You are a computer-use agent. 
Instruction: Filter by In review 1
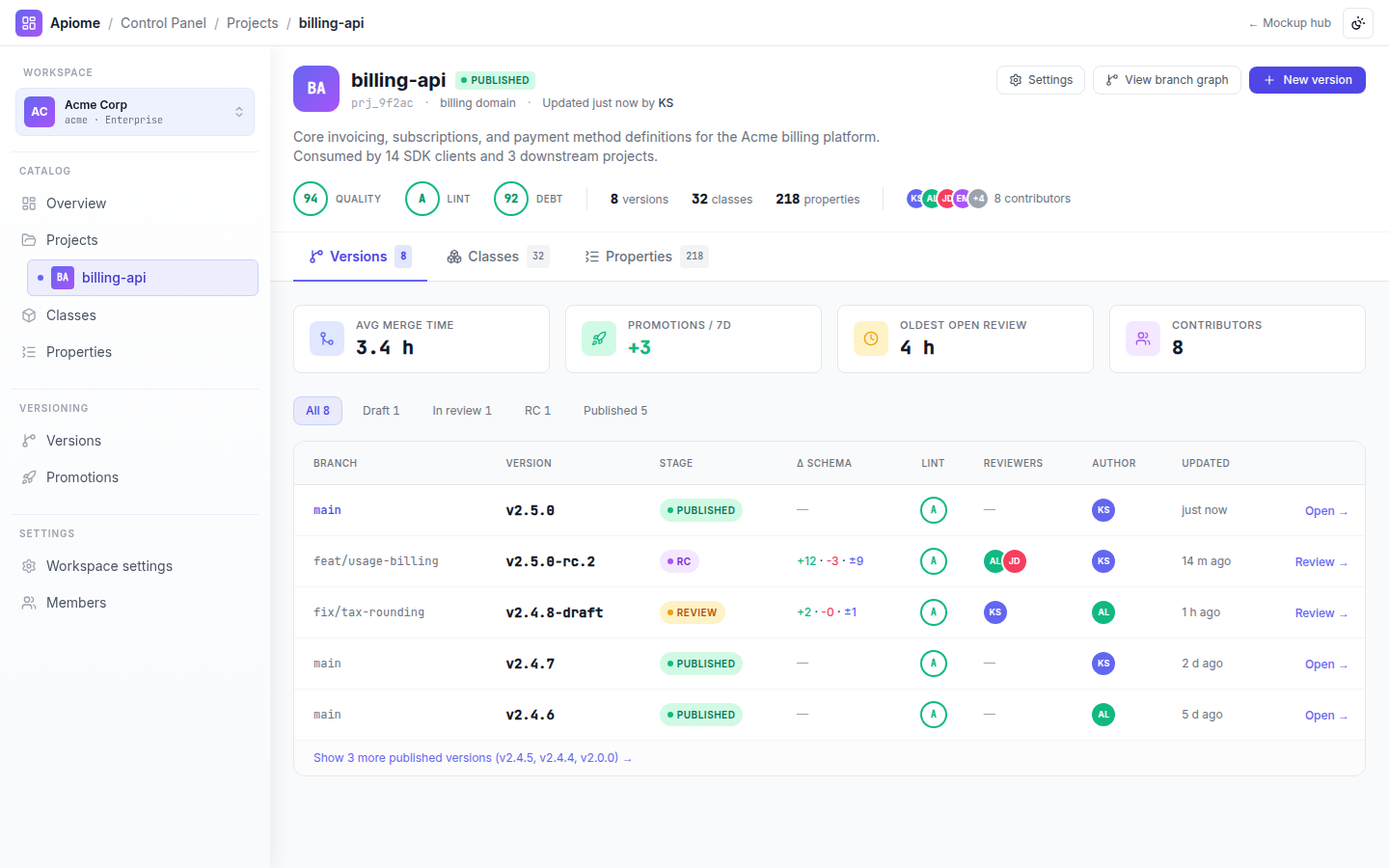(462, 411)
